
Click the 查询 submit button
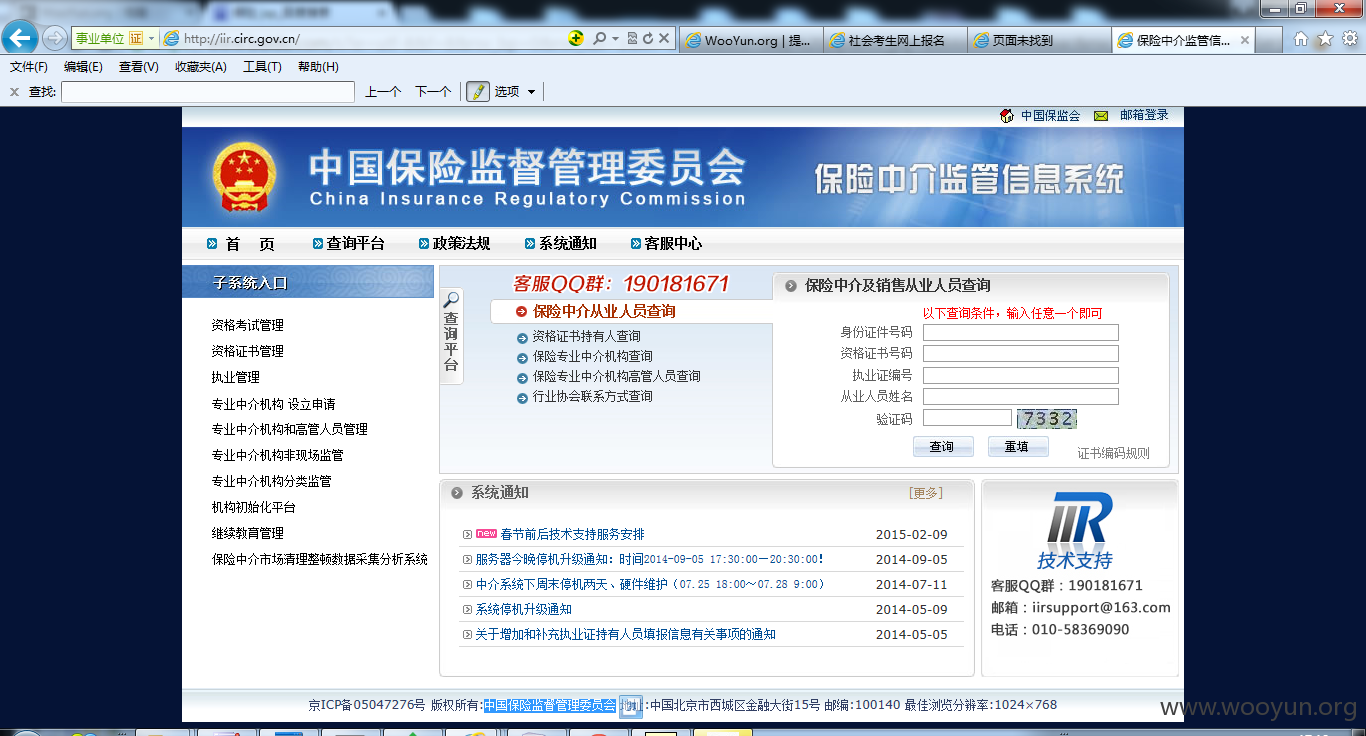point(942,447)
